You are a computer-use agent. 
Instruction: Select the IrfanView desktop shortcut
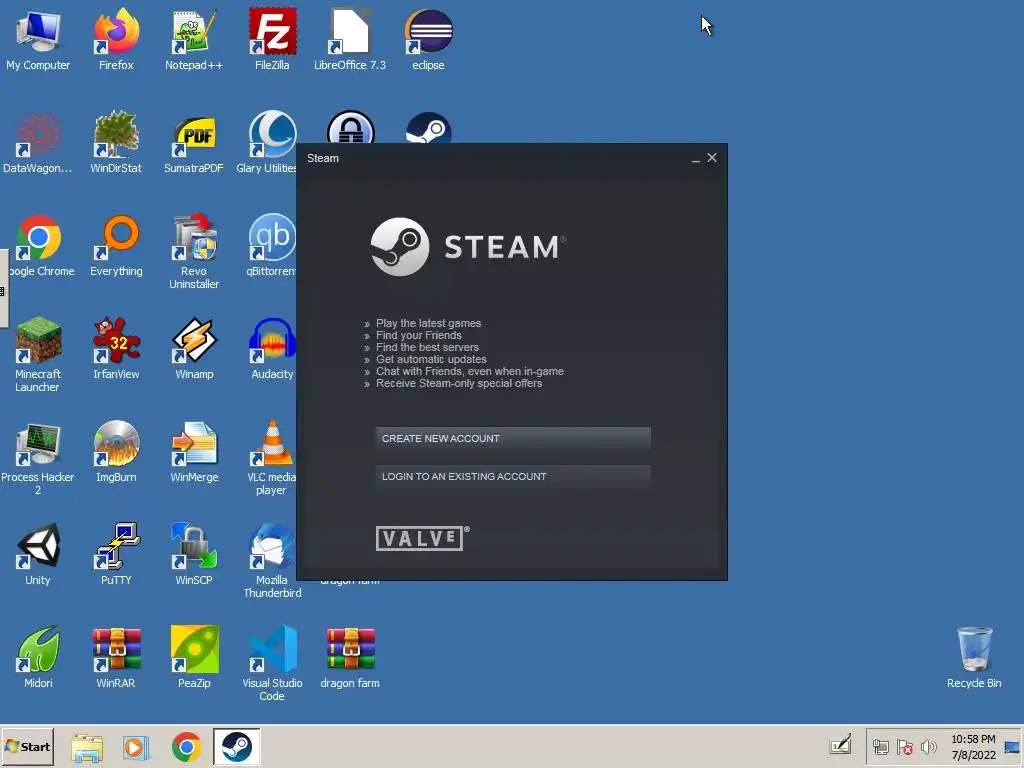coord(116,349)
